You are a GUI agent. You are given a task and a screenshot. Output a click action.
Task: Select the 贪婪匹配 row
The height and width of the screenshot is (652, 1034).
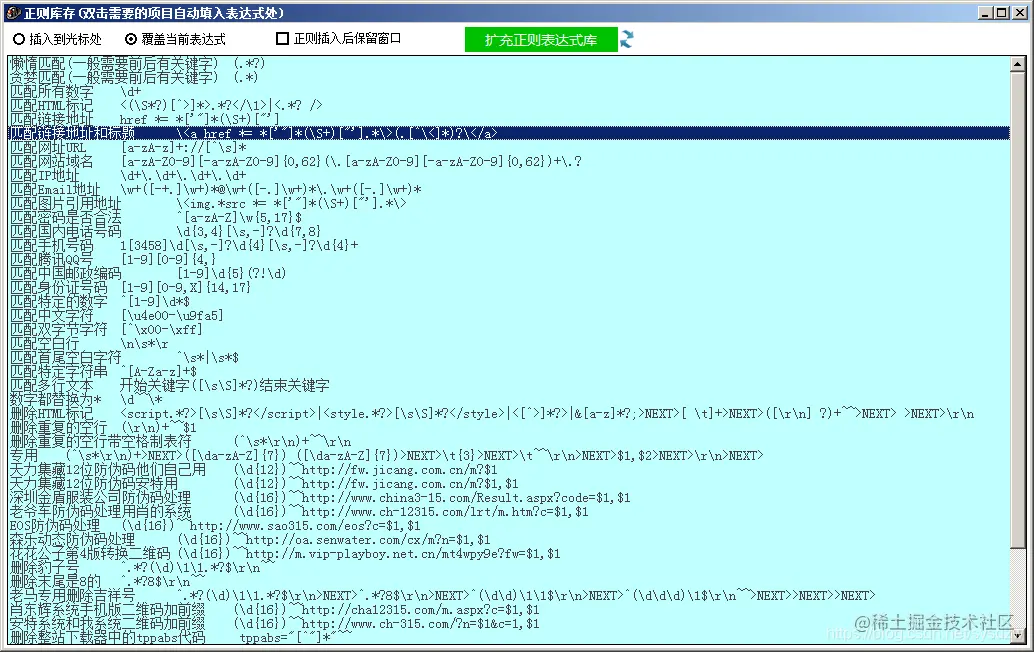click(x=509, y=77)
